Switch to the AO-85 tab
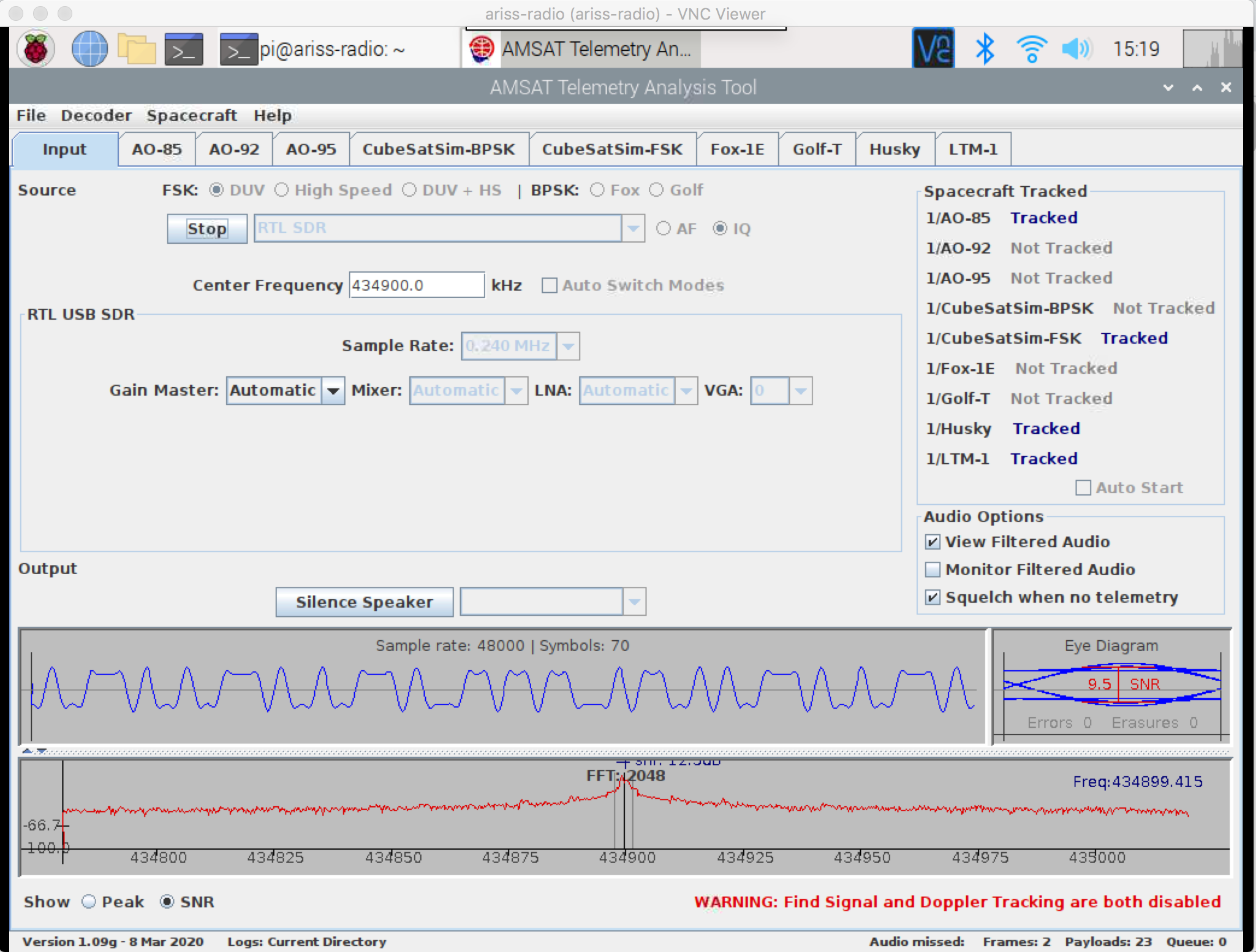Image resolution: width=1256 pixels, height=952 pixels. click(157, 149)
